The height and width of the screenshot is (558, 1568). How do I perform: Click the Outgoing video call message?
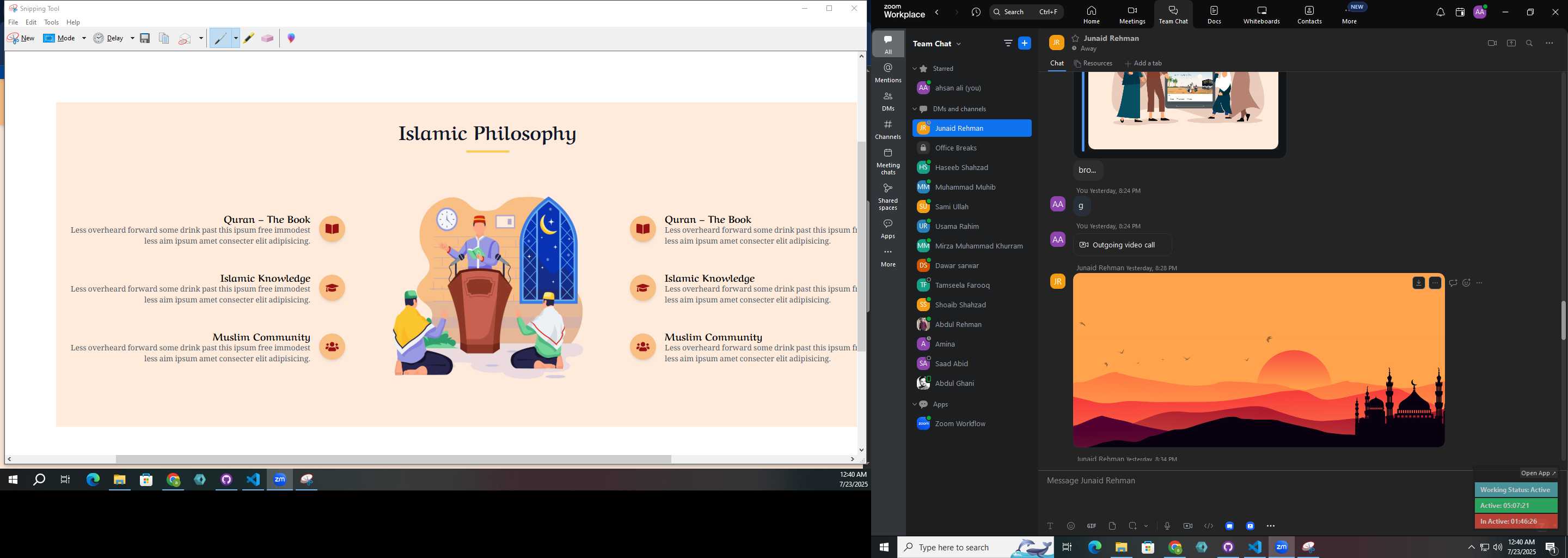click(x=1123, y=245)
